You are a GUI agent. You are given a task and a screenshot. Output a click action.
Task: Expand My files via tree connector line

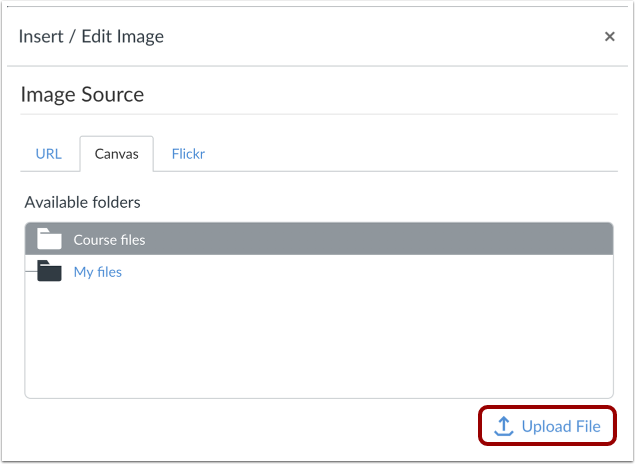31,271
